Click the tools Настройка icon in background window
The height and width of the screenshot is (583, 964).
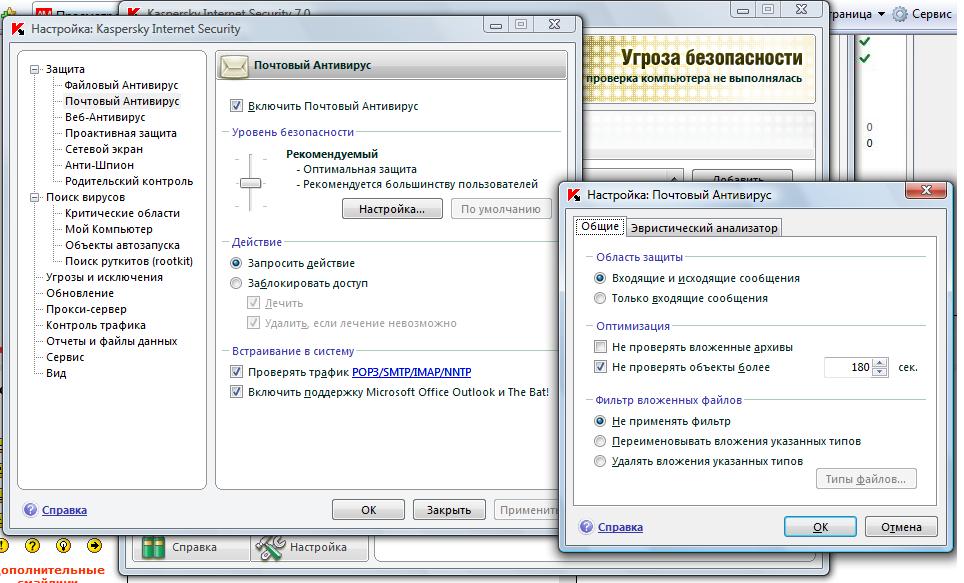coord(270,547)
